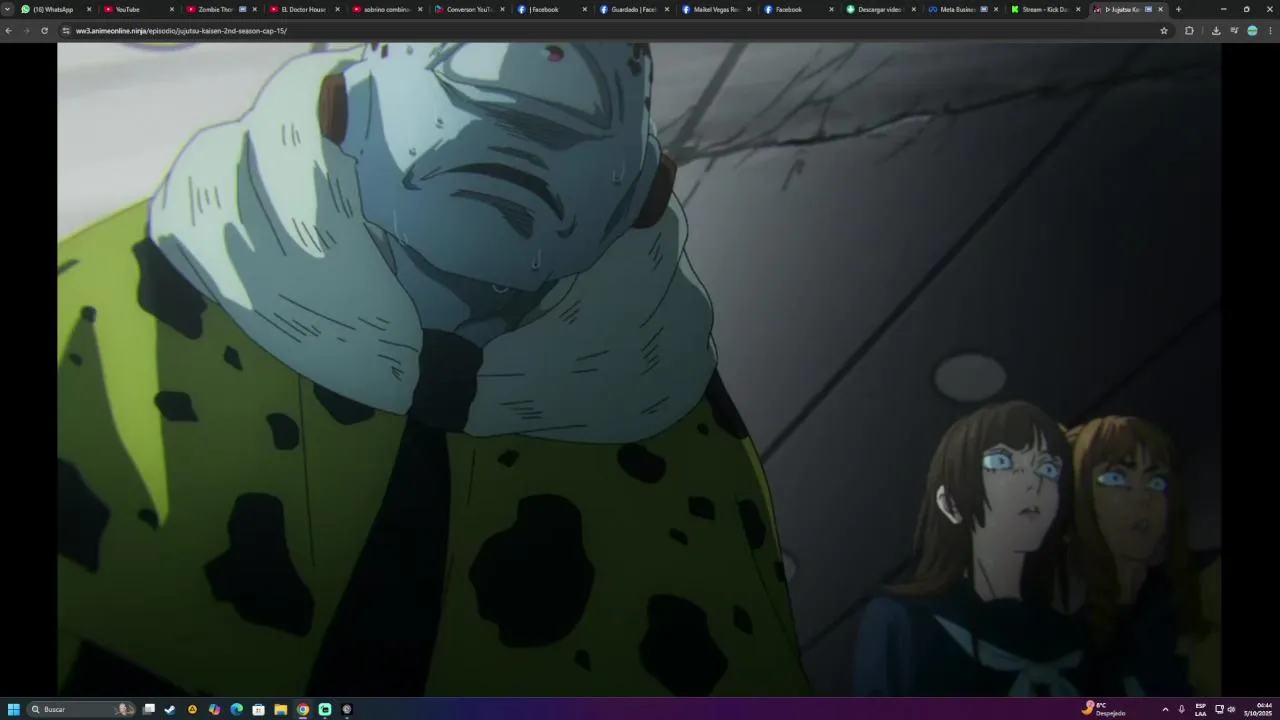Viewport: 1280px width, 720px height.
Task: Click the anime video player frame
Action: [639, 369]
